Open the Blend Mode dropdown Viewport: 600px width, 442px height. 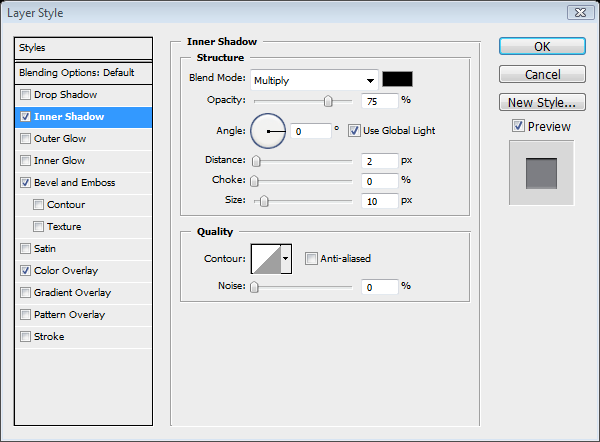(314, 80)
